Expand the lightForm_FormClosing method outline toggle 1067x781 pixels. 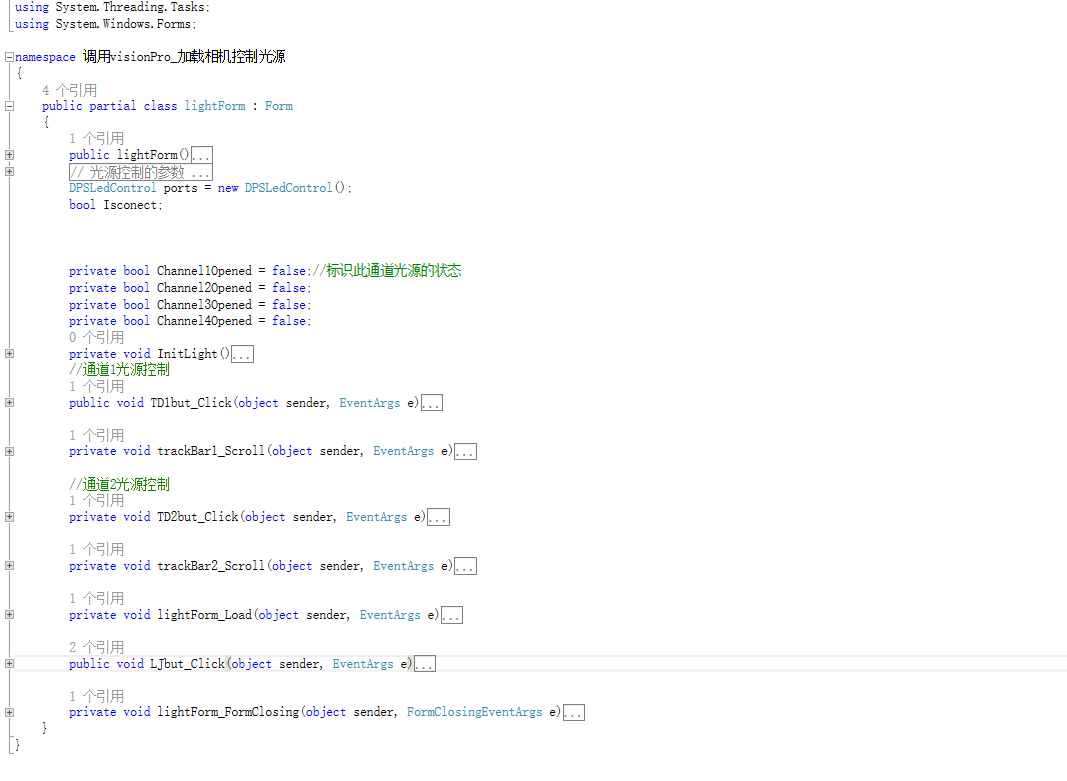10,713
